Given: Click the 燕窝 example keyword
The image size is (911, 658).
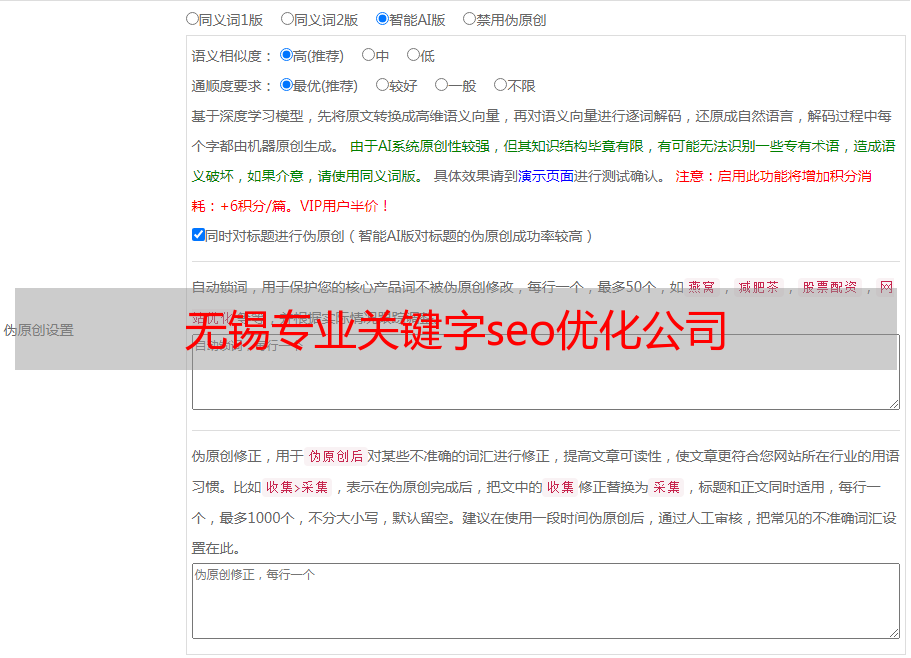Looking at the screenshot, I should coord(701,287).
